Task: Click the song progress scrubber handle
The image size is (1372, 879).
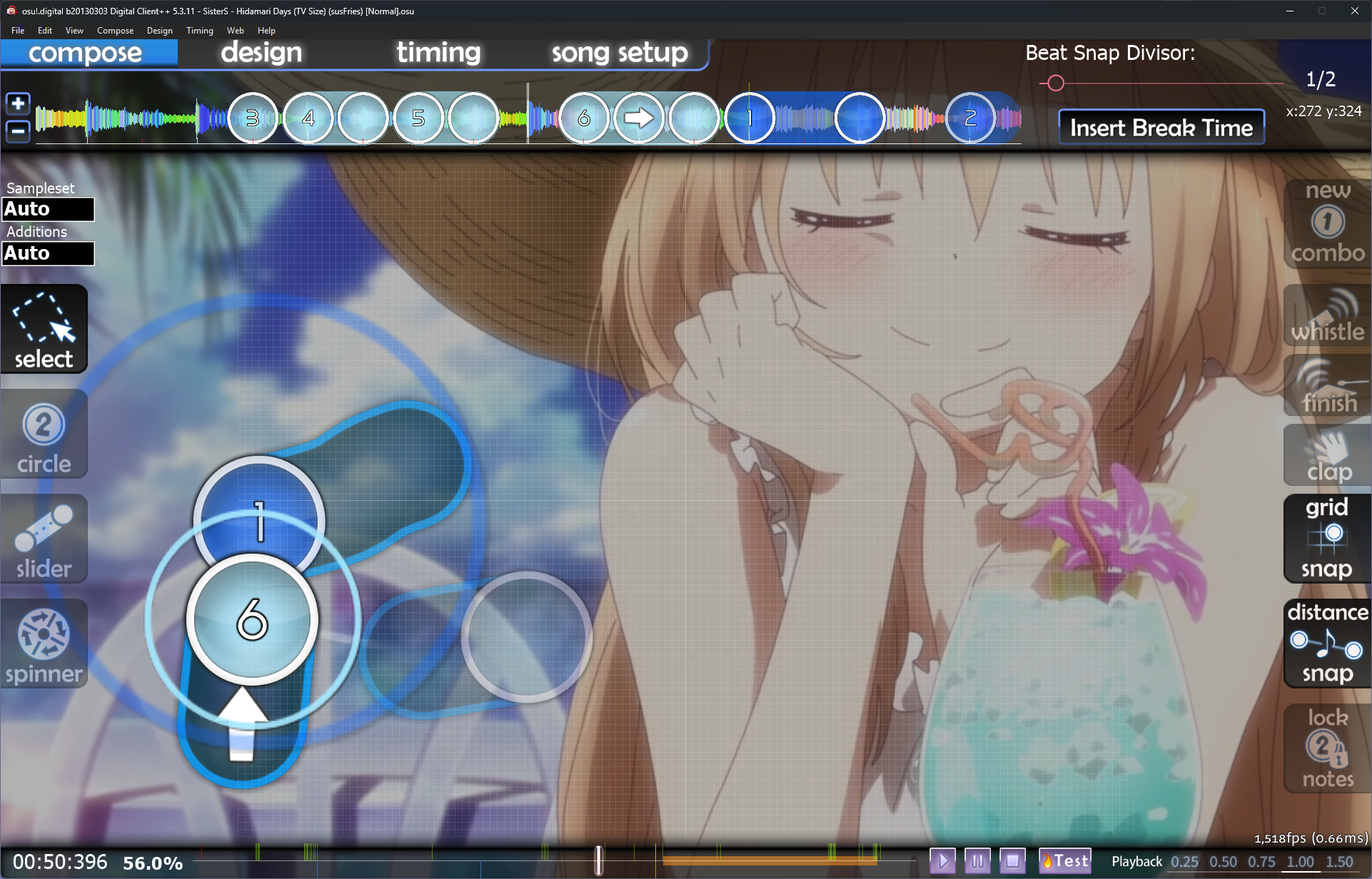Action: (599, 860)
